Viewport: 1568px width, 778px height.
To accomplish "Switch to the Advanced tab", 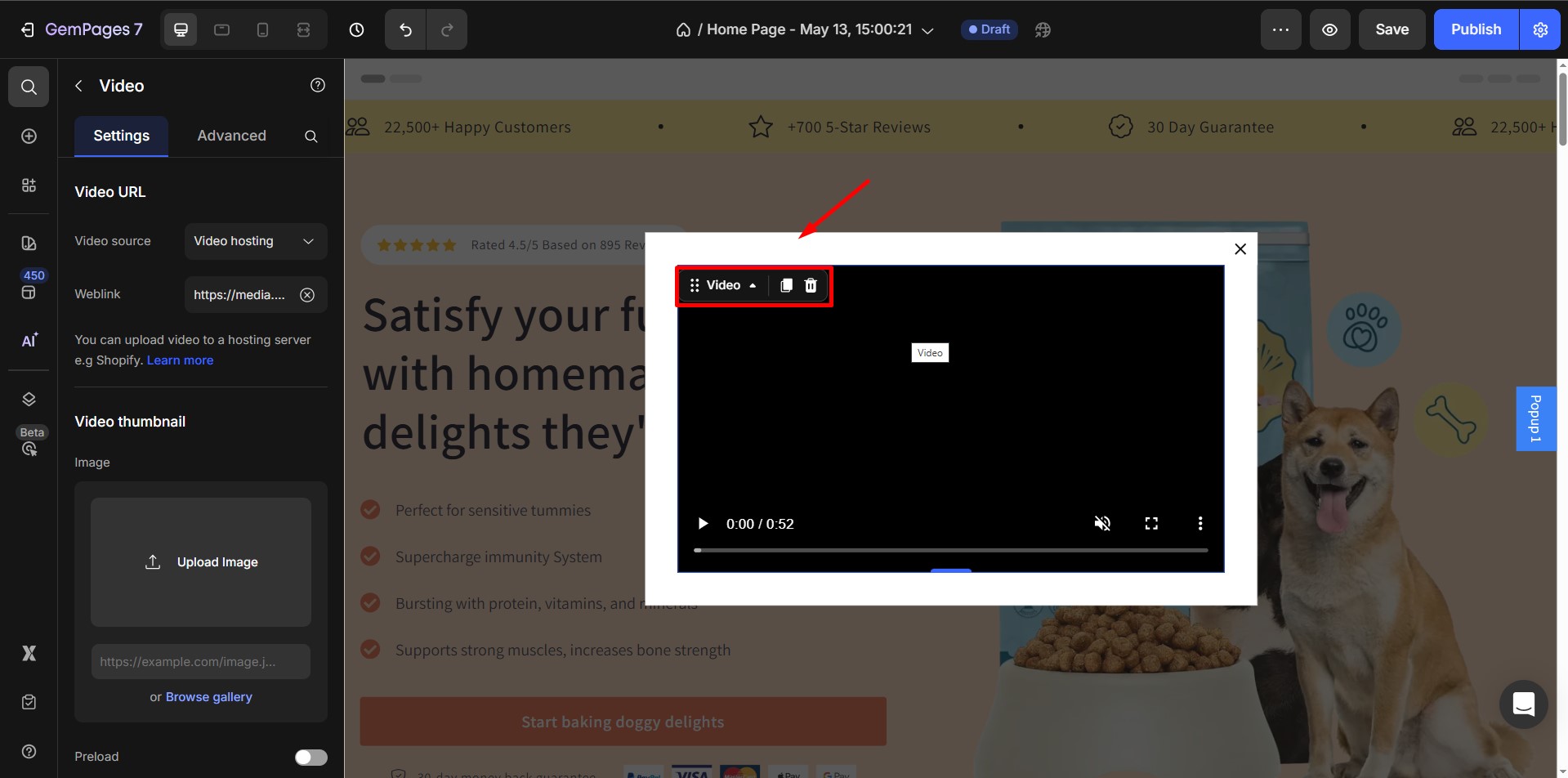I will [x=232, y=136].
